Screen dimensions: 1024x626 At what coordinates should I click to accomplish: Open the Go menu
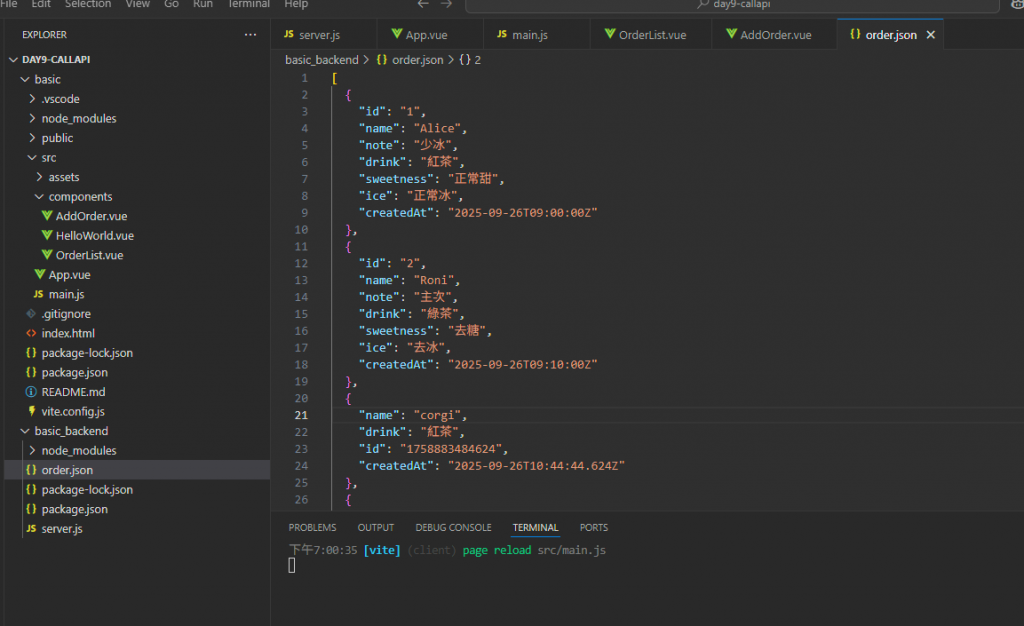coord(171,4)
